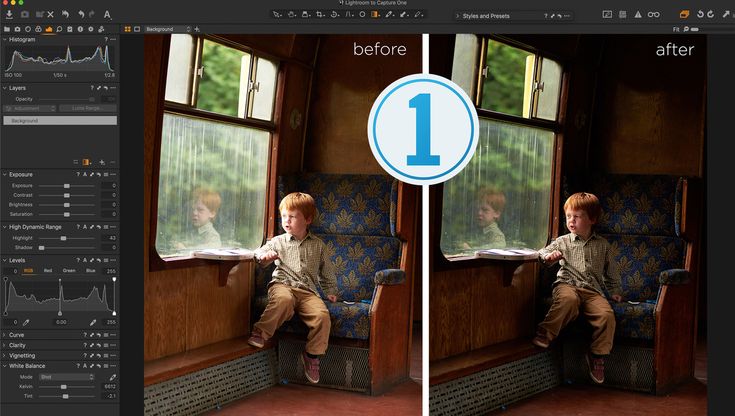Click the X delete icon in the top toolbar
Image resolution: width=735 pixels, height=416 pixels.
[x=51, y=15]
